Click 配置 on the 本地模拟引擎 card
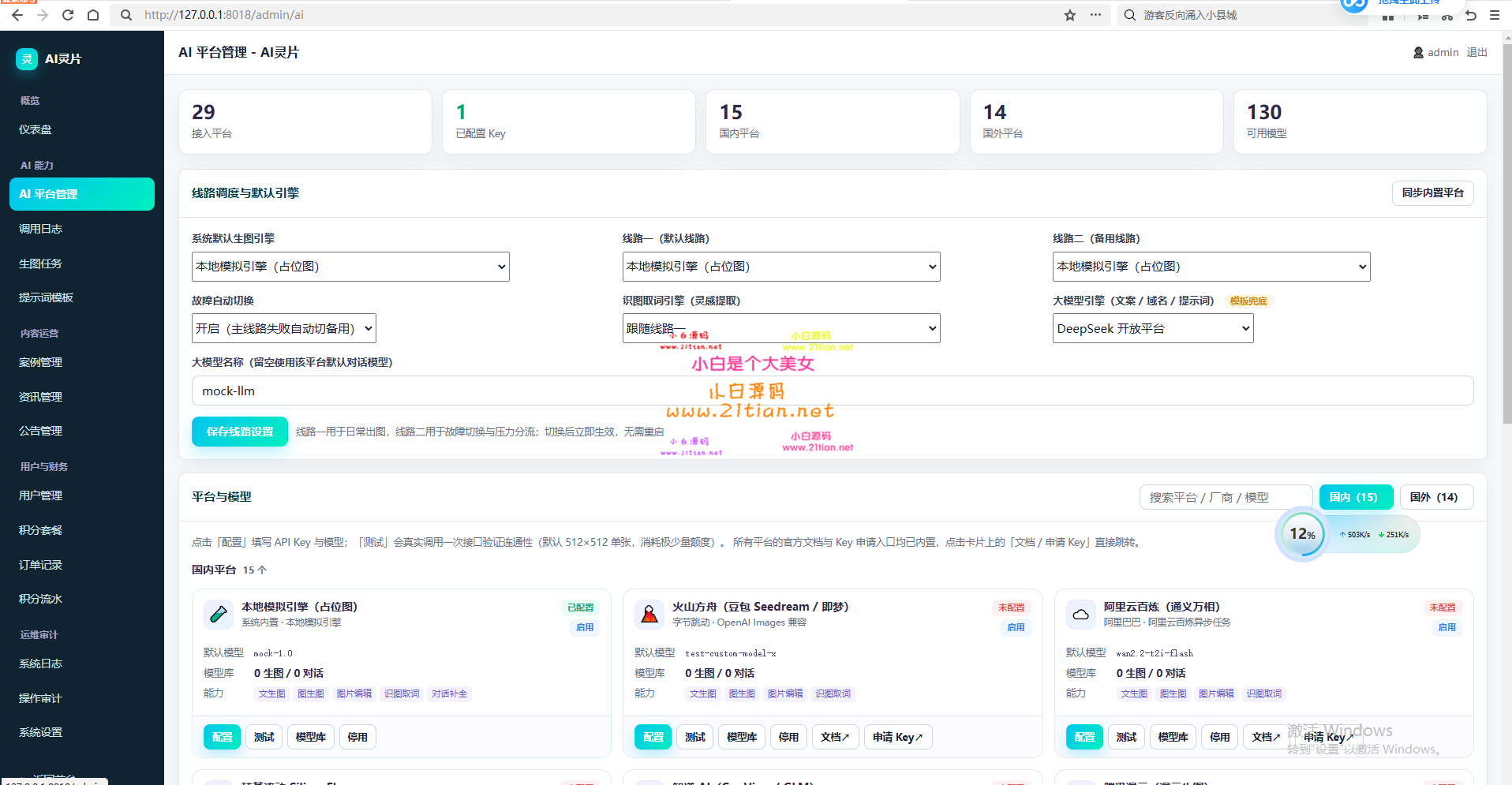This screenshot has width=1512, height=785. pos(222,737)
